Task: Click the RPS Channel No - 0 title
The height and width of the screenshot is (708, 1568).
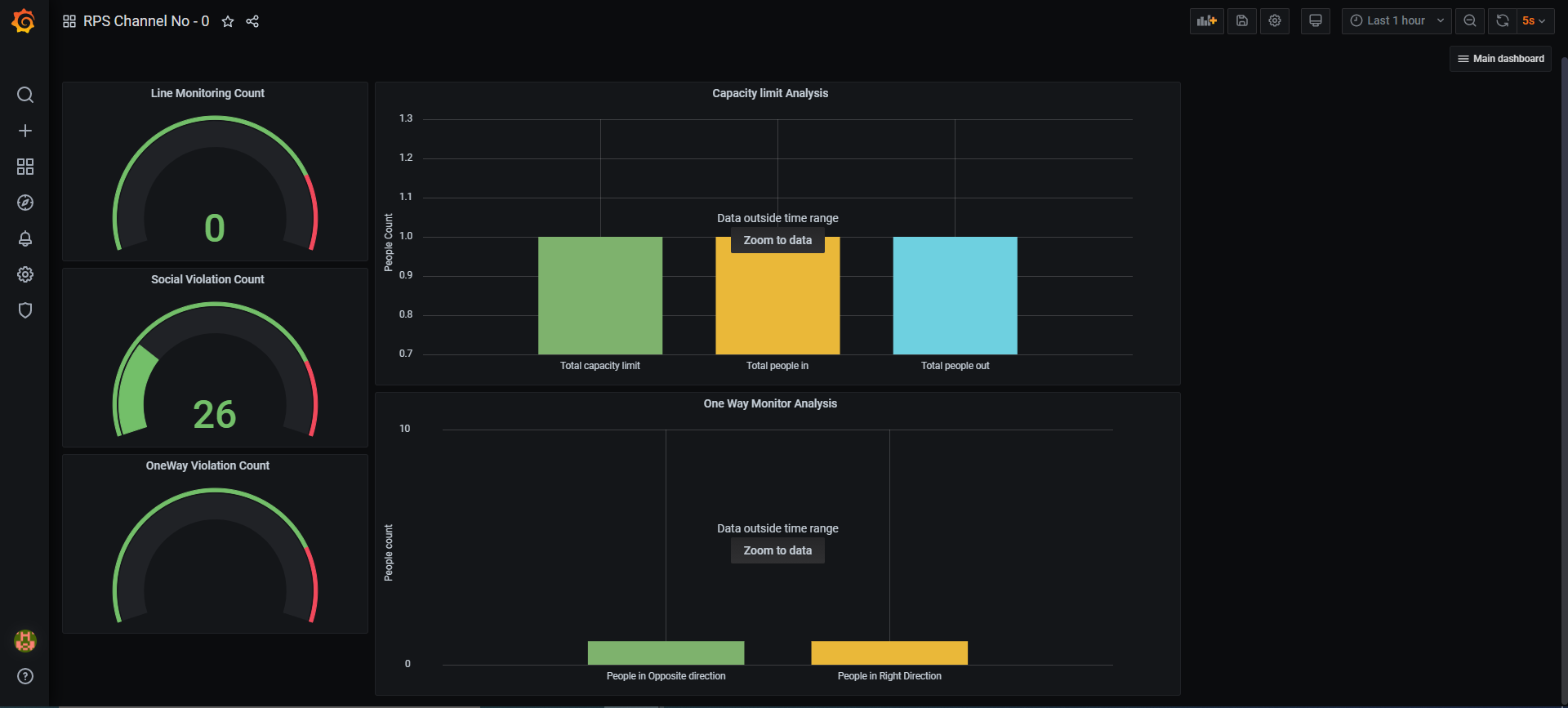Action: 146,21
